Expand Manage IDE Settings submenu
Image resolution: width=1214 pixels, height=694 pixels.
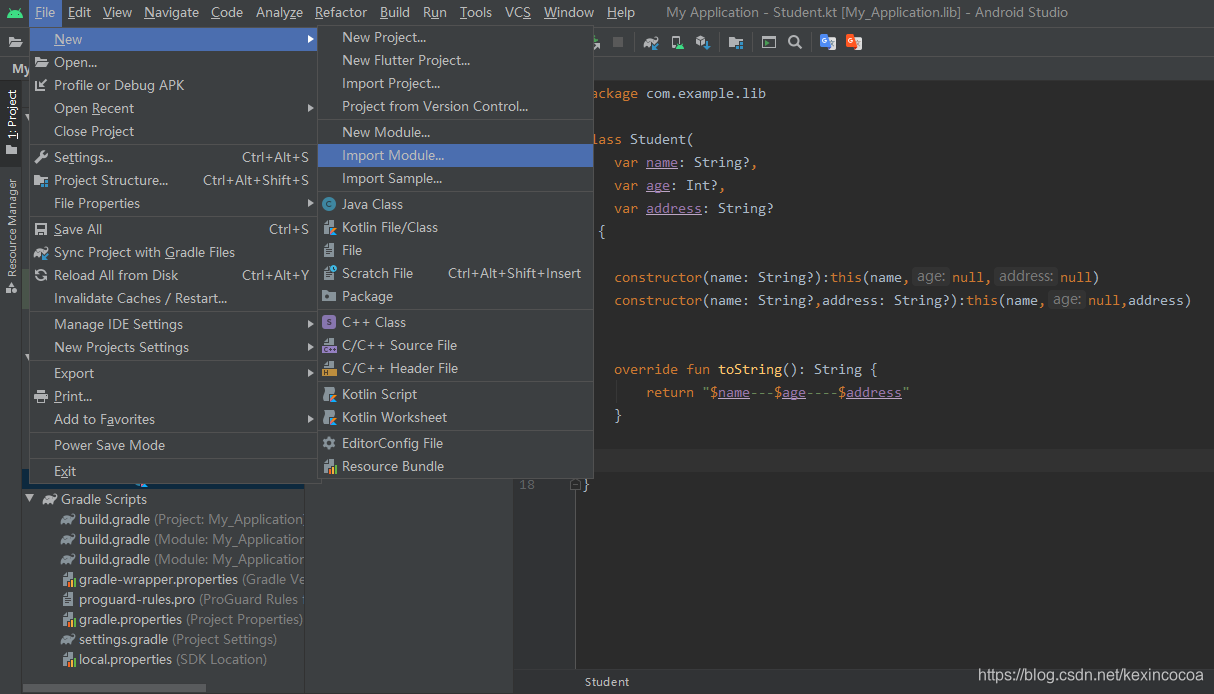(174, 324)
